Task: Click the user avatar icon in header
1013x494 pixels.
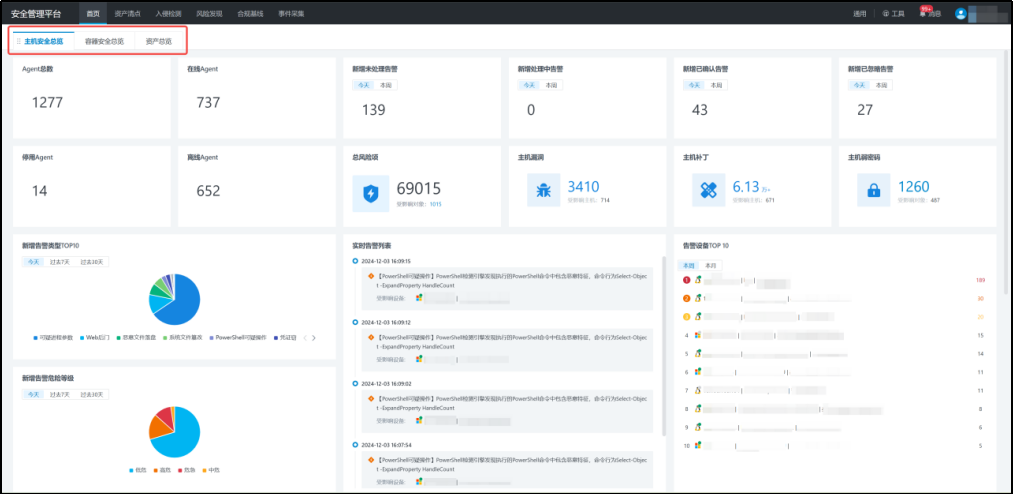Action: pos(961,14)
